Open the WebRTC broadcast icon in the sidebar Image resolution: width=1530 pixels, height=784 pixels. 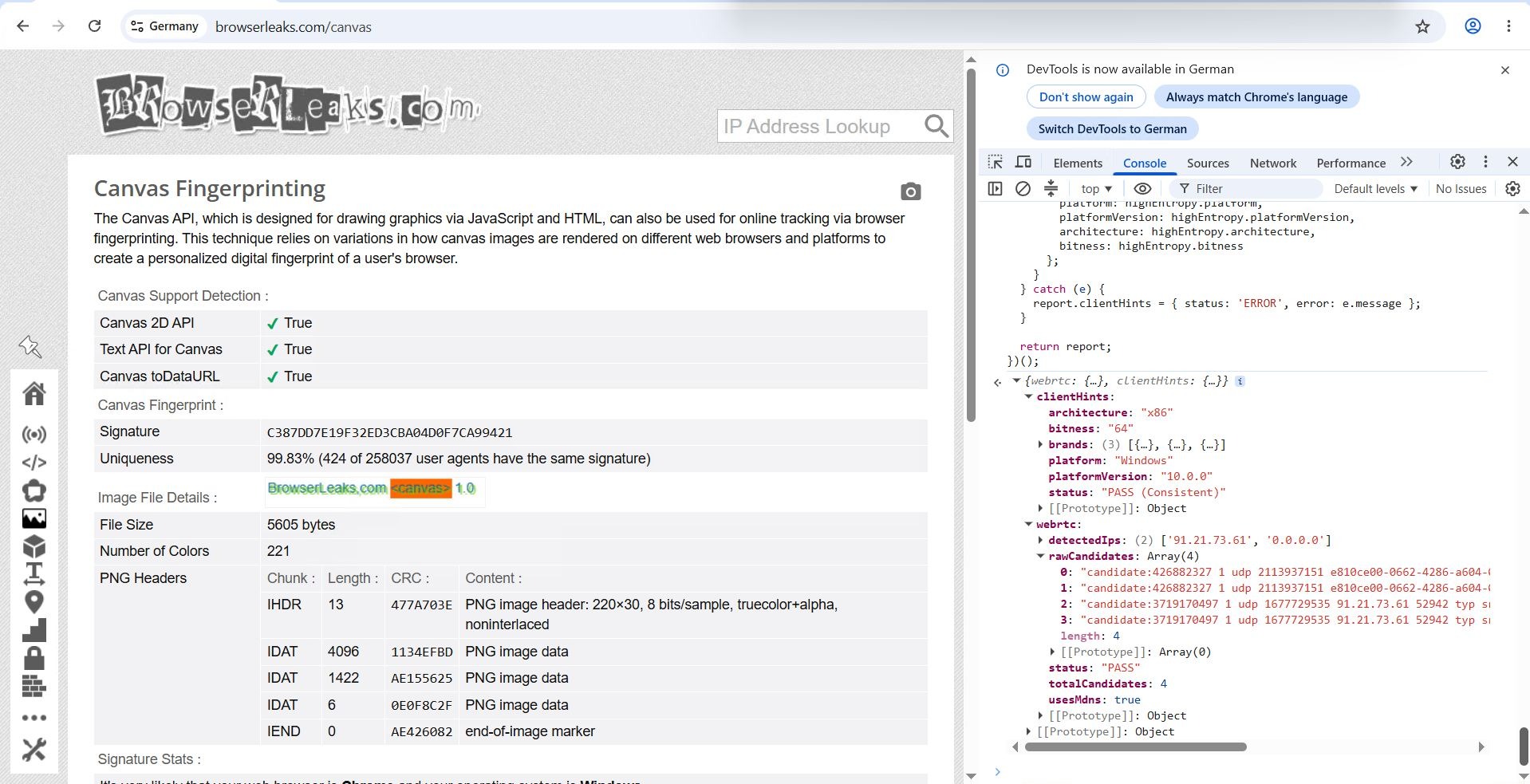tap(34, 435)
